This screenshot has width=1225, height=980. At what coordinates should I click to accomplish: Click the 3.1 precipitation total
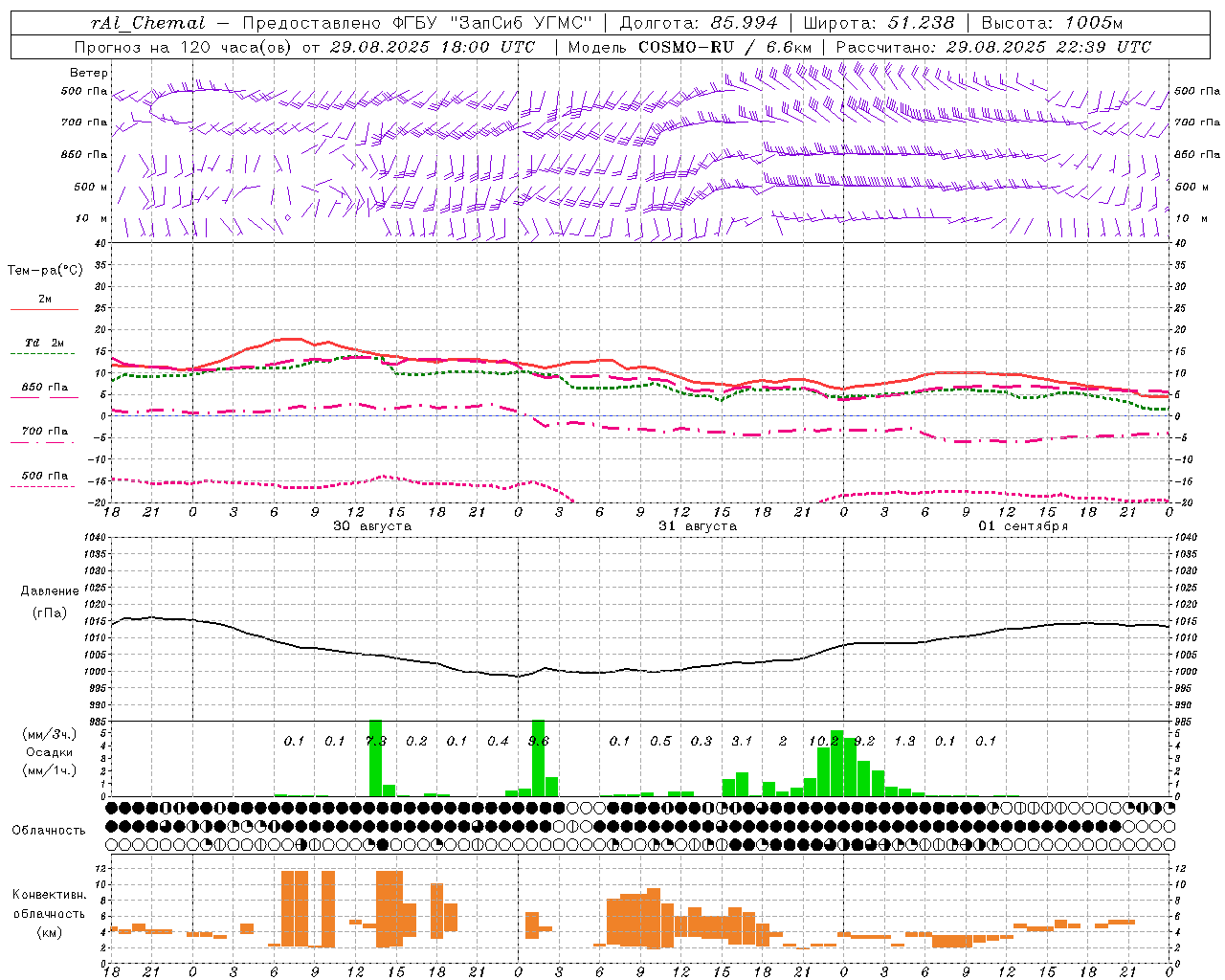click(x=742, y=741)
